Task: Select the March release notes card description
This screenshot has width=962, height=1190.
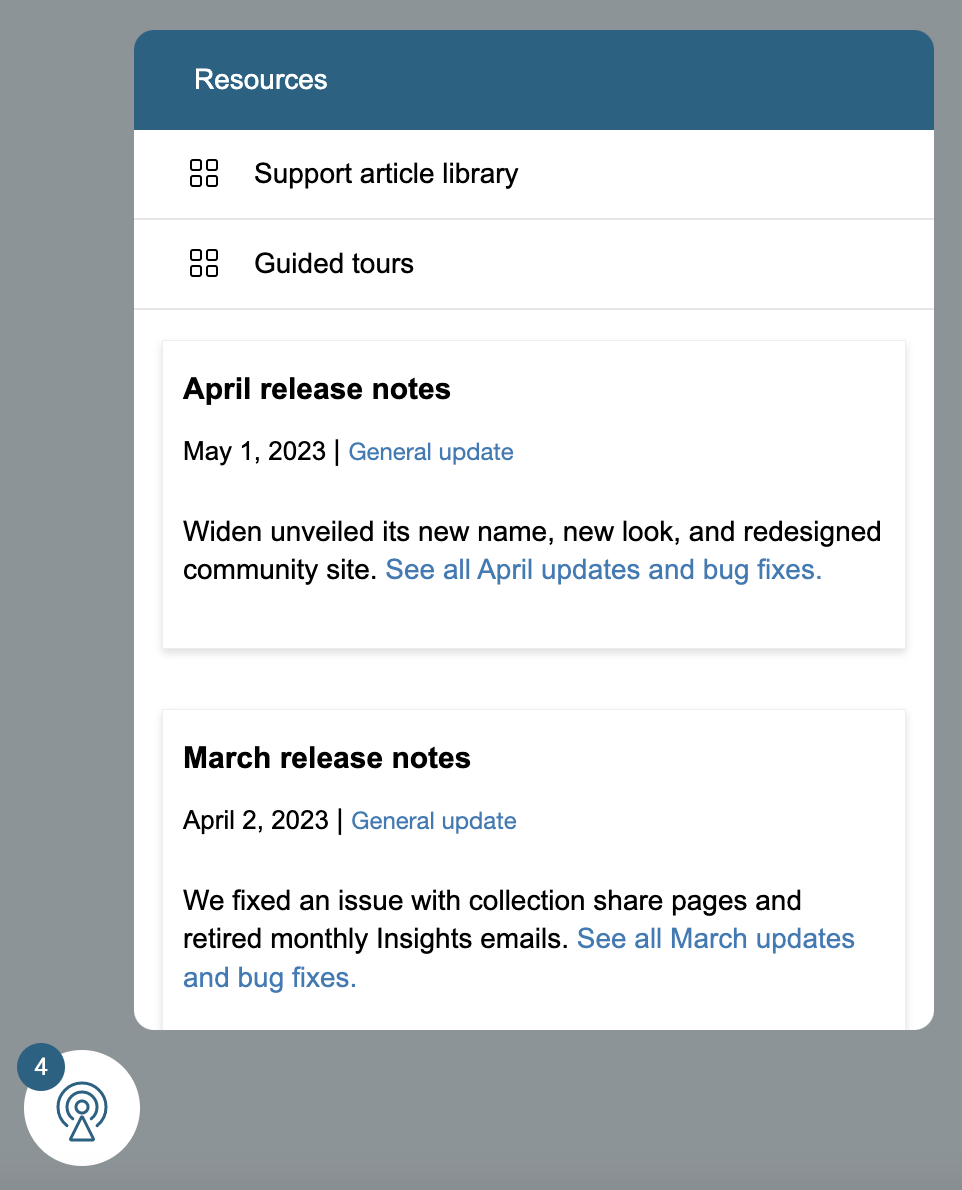Action: point(519,939)
